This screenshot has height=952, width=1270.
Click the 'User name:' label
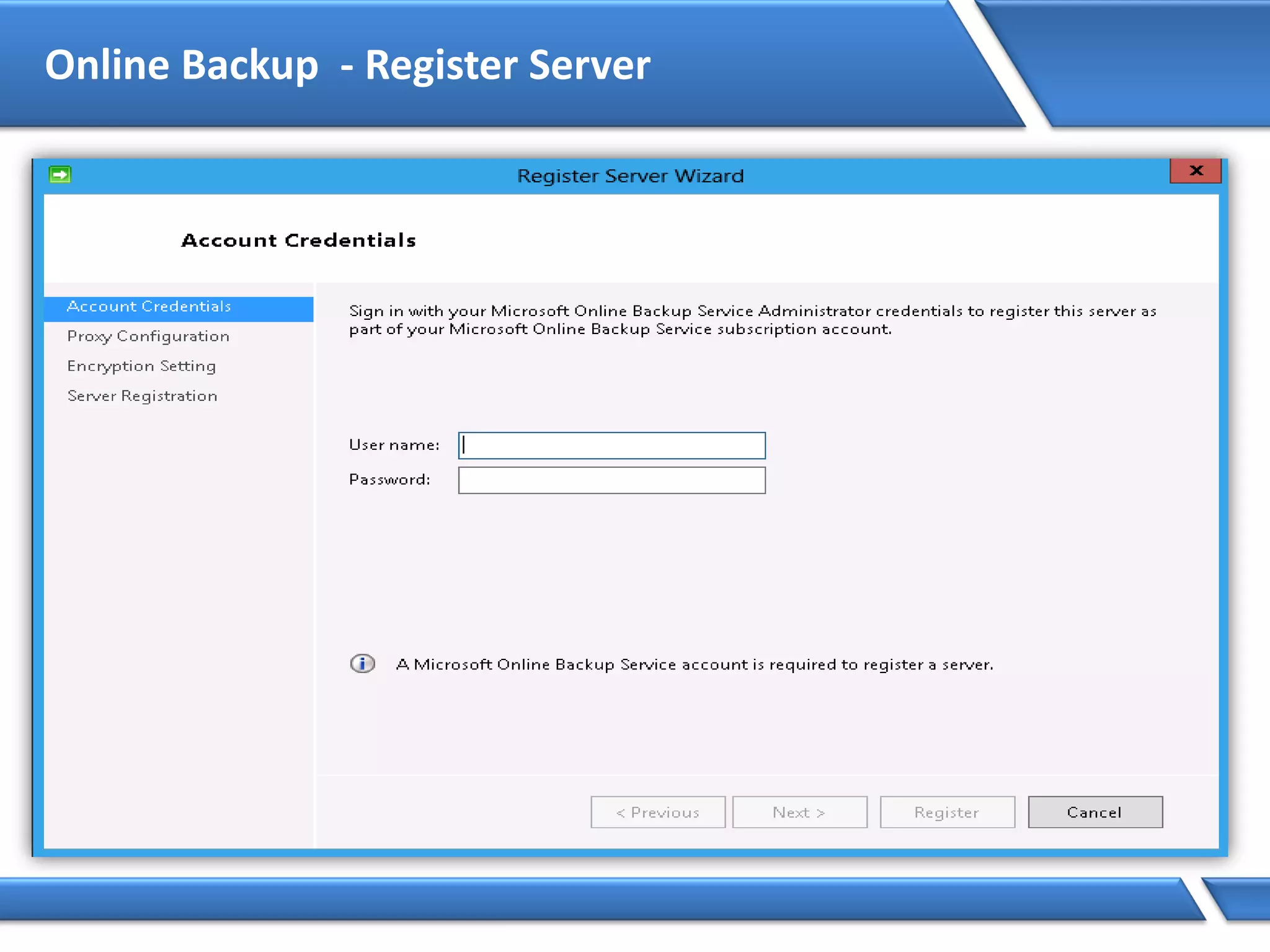(394, 445)
